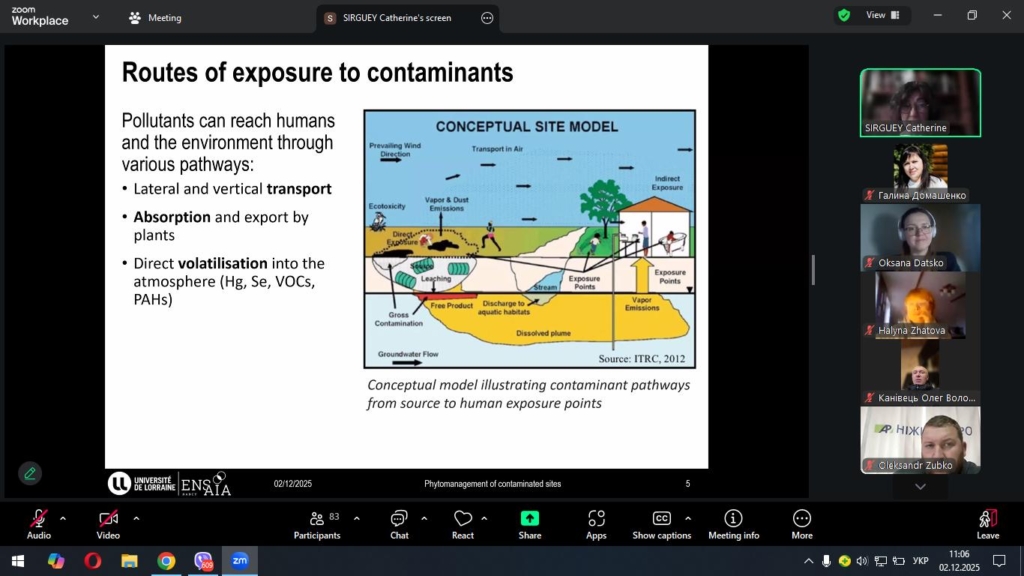Screen dimensions: 1024x576
Task: Open the View layout button
Action: point(882,15)
